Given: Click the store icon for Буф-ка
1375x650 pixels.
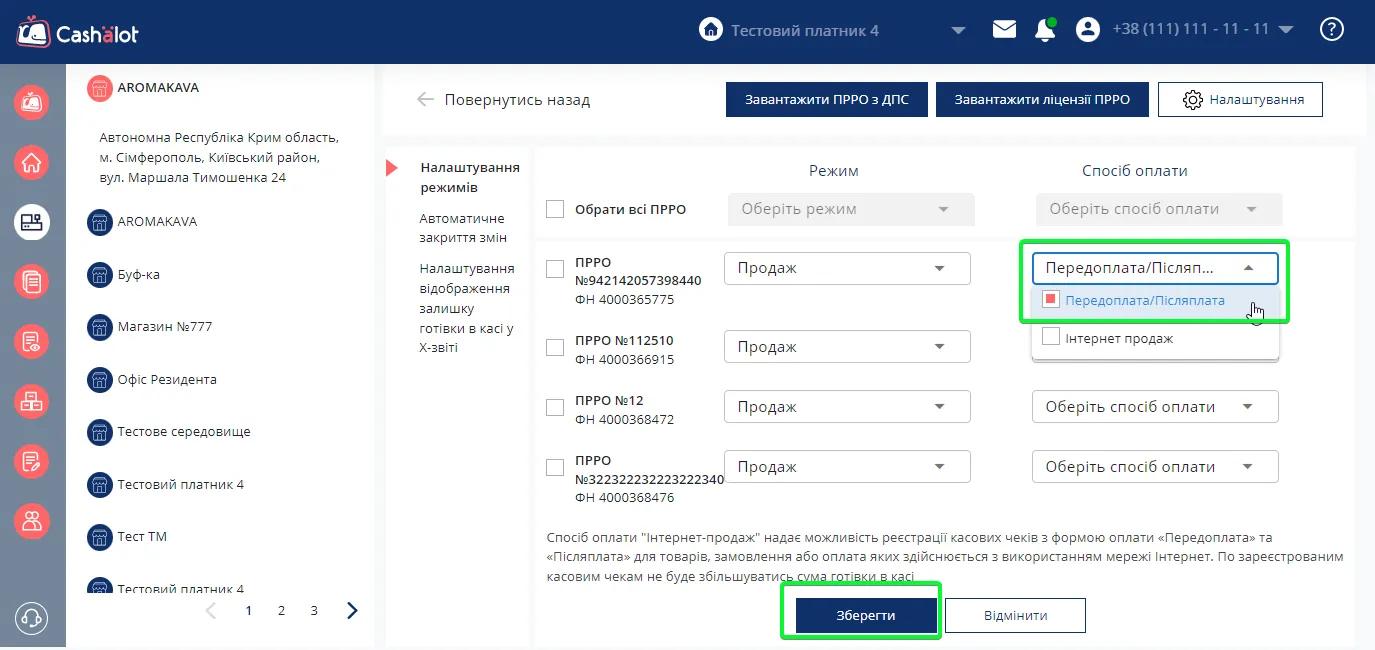Looking at the screenshot, I should pos(99,274).
